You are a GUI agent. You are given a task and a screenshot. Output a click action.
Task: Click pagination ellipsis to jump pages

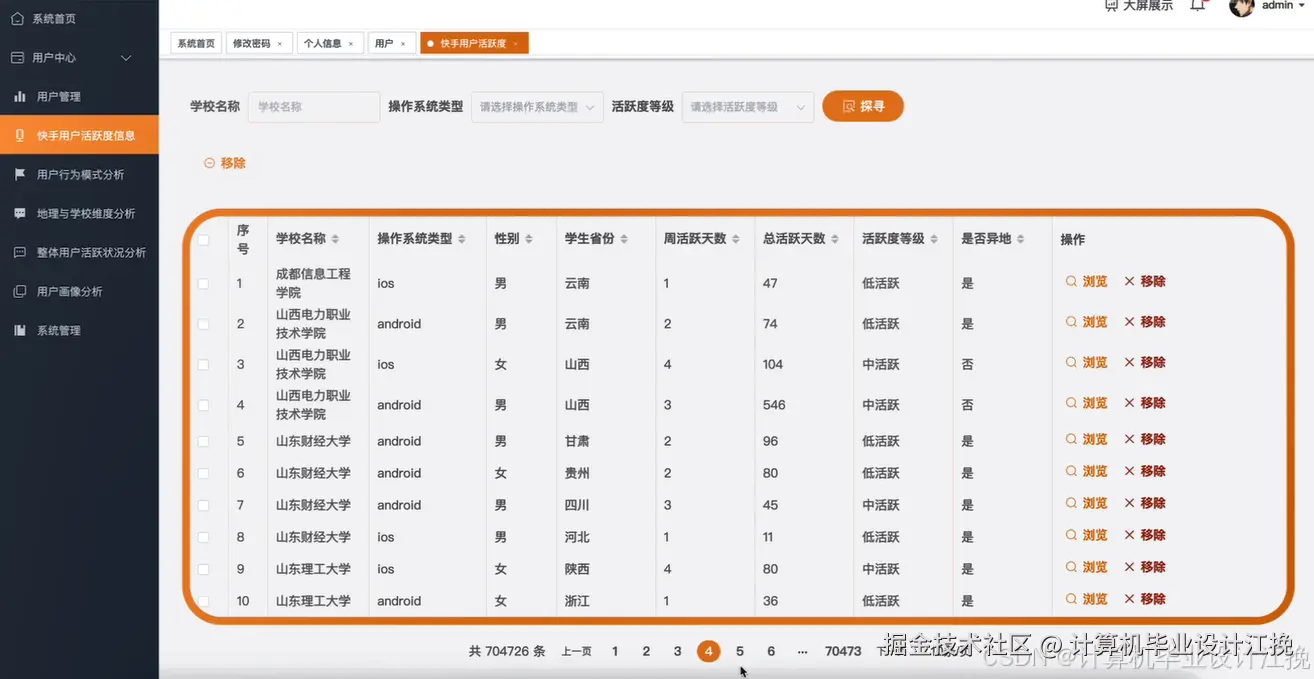802,651
